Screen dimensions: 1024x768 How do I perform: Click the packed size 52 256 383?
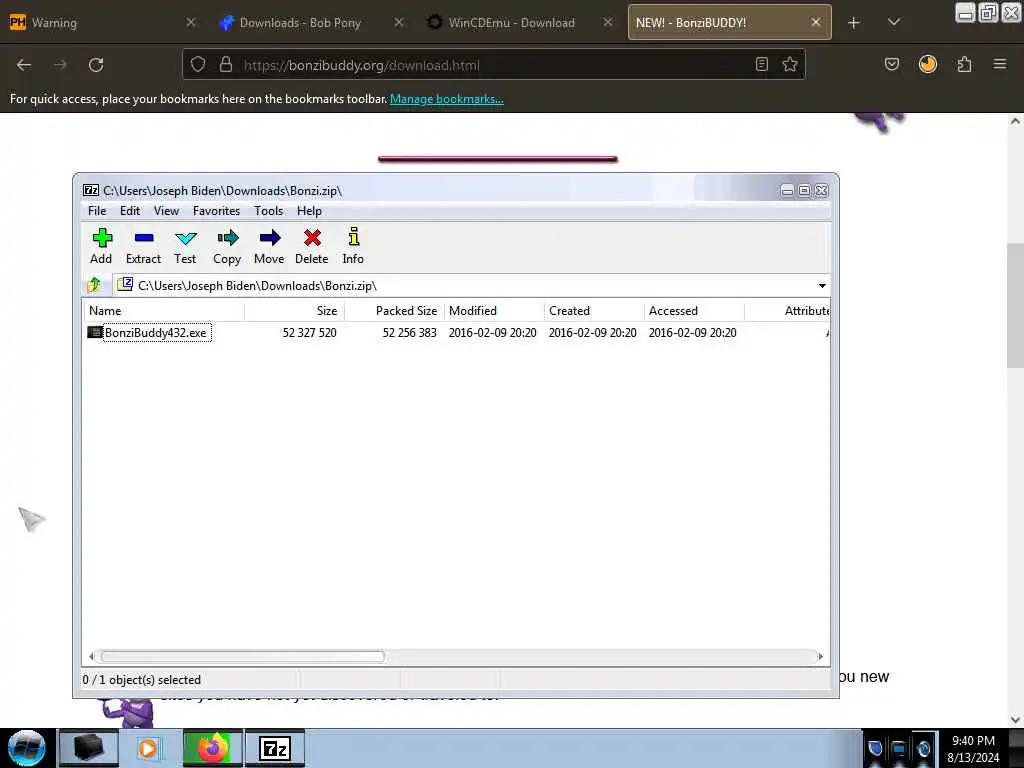click(409, 332)
